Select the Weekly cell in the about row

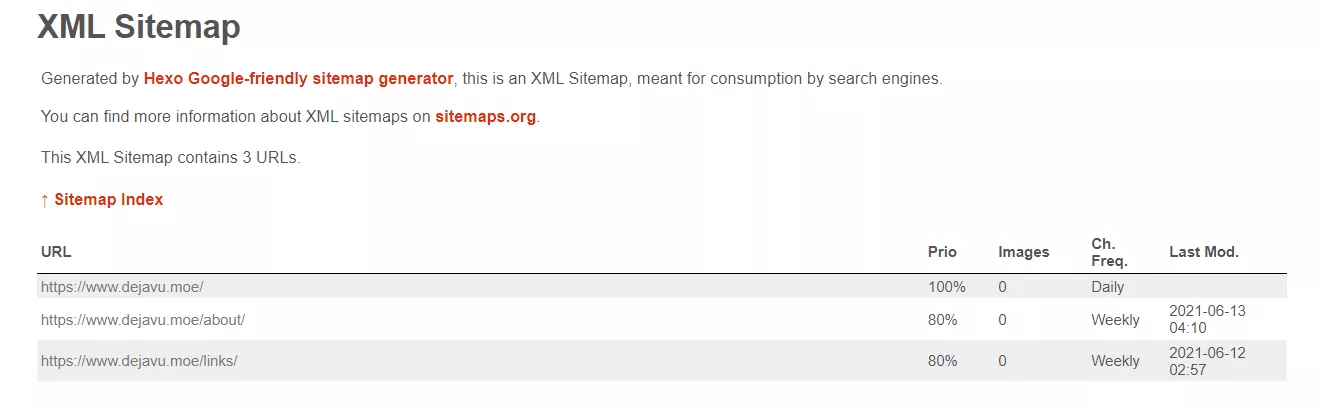(x=1115, y=320)
